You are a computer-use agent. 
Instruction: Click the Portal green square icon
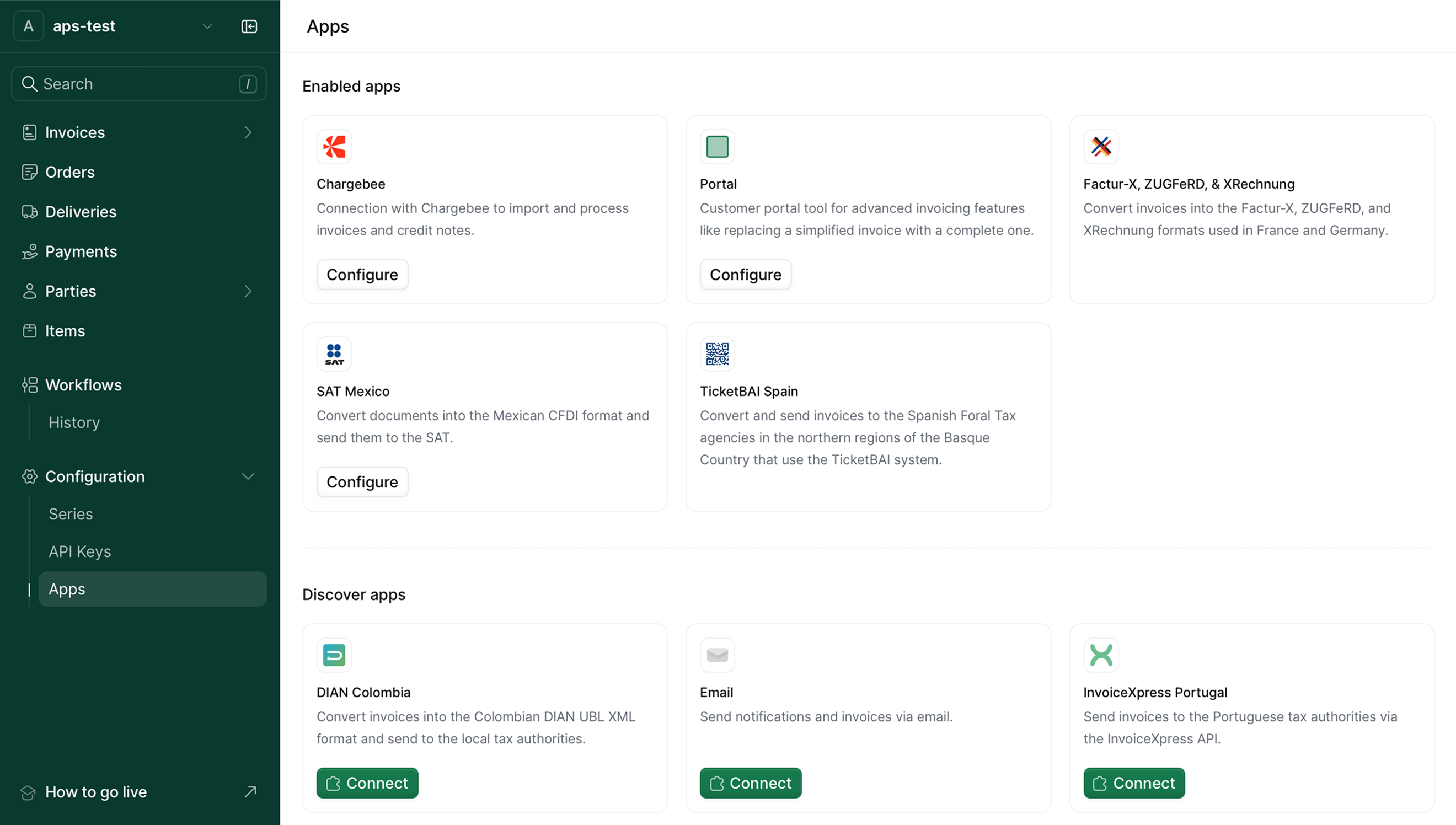click(716, 147)
